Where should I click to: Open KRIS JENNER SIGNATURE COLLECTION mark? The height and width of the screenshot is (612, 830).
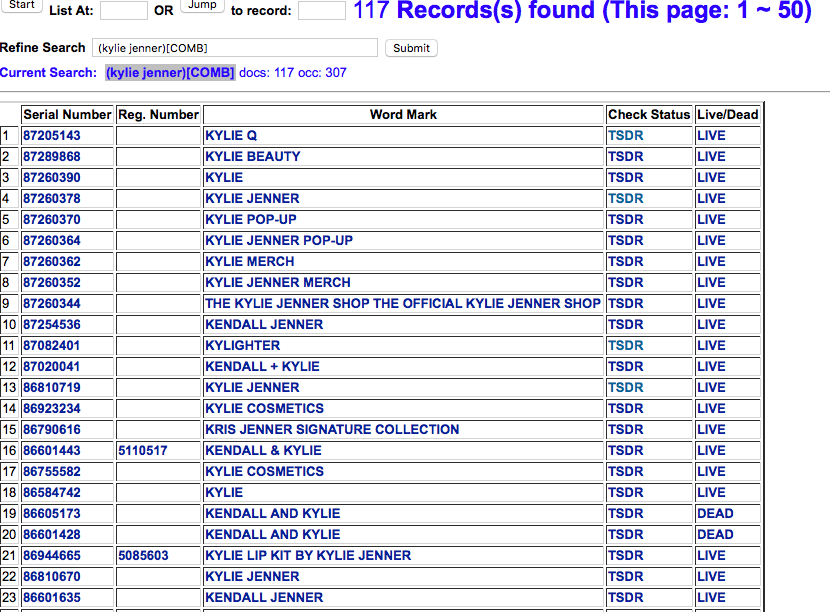pyautogui.click(x=332, y=429)
